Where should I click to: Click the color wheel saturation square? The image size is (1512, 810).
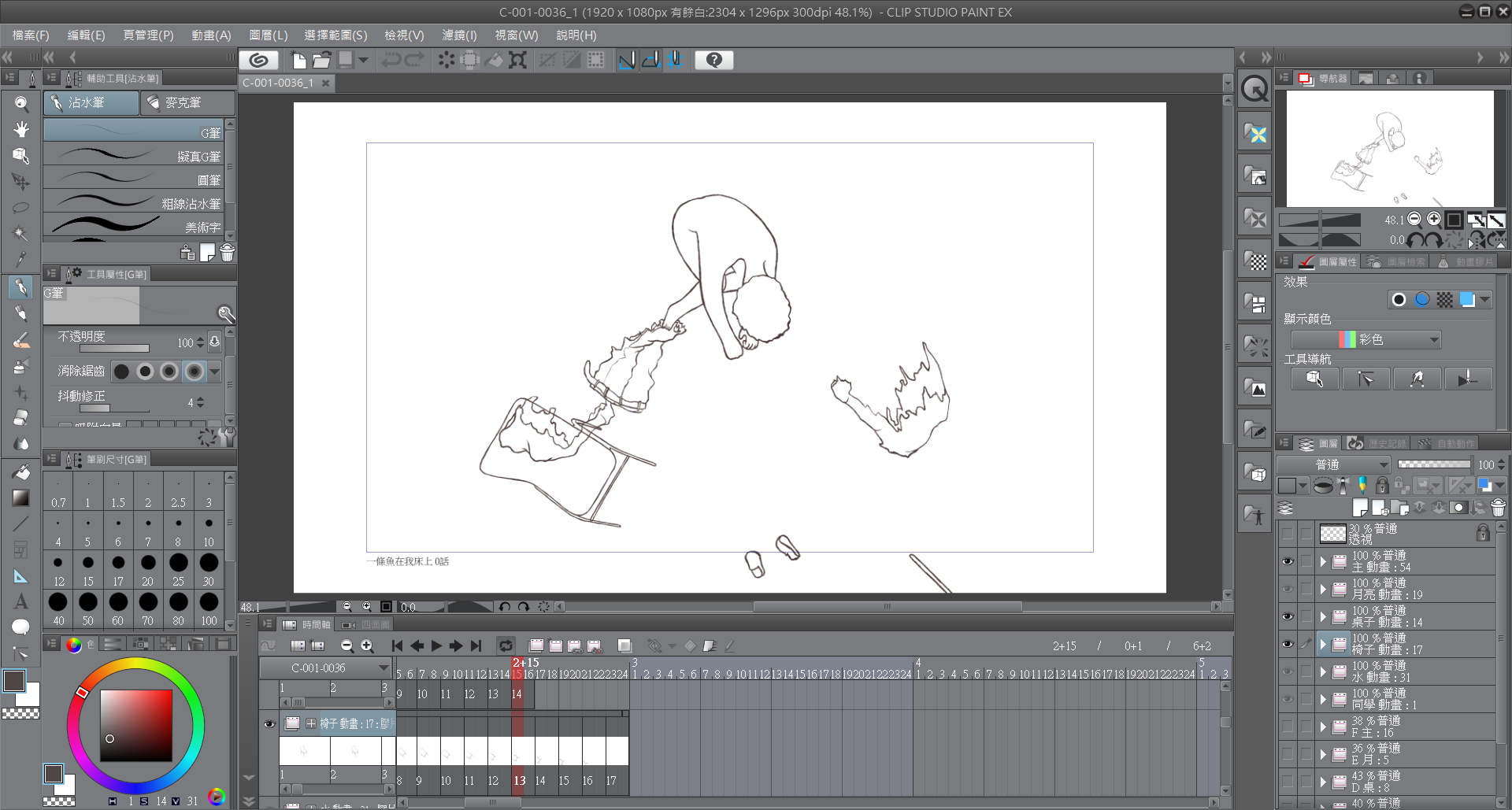[135, 725]
